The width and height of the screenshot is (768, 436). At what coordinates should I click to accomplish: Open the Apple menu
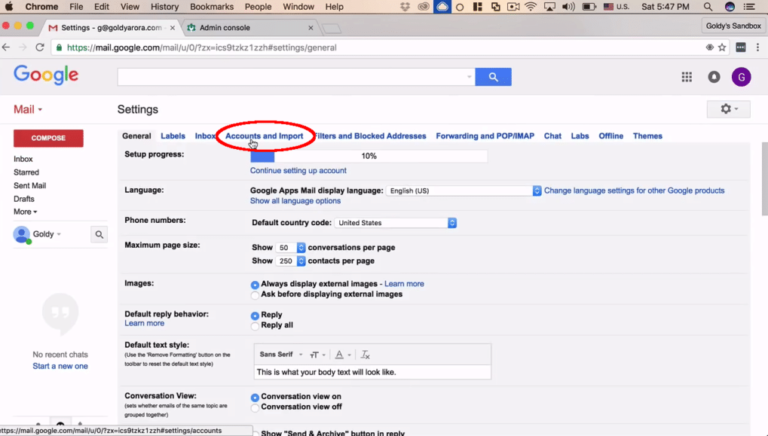9,7
